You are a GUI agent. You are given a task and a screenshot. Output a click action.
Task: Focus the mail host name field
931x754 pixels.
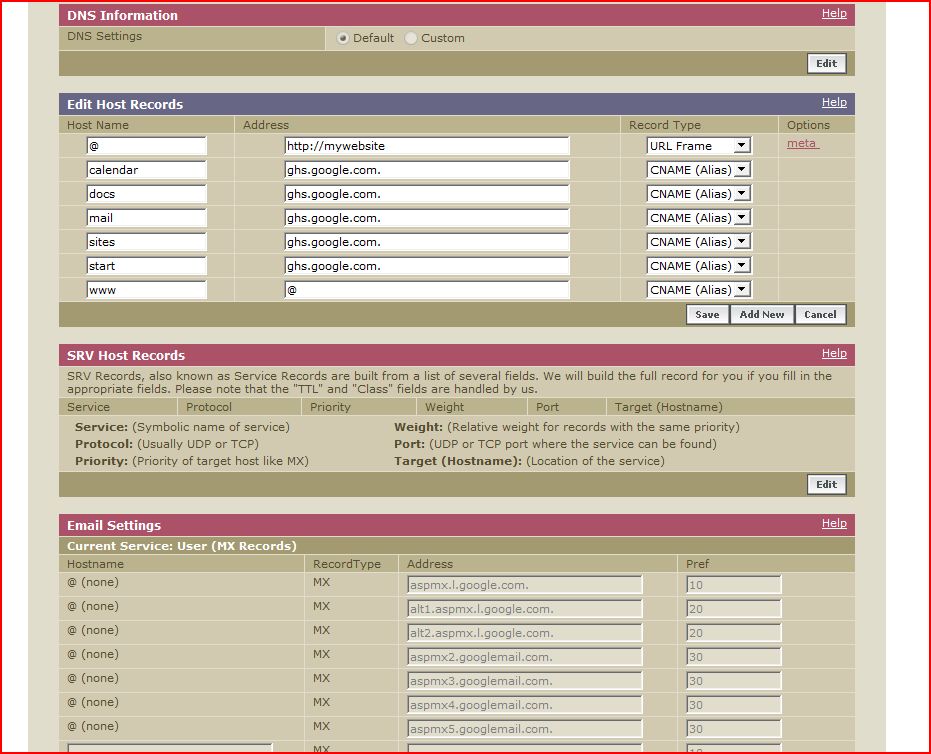click(x=147, y=218)
